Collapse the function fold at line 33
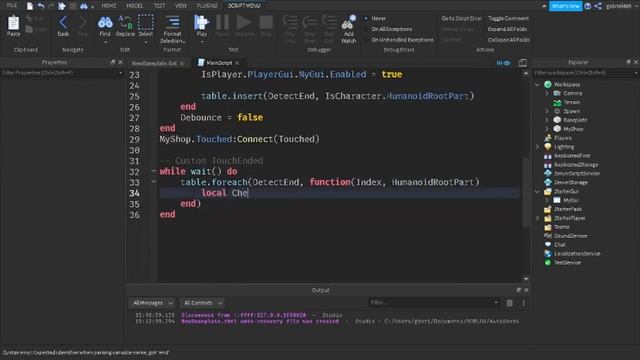Viewport: 640px width, 360px height. tap(154, 182)
